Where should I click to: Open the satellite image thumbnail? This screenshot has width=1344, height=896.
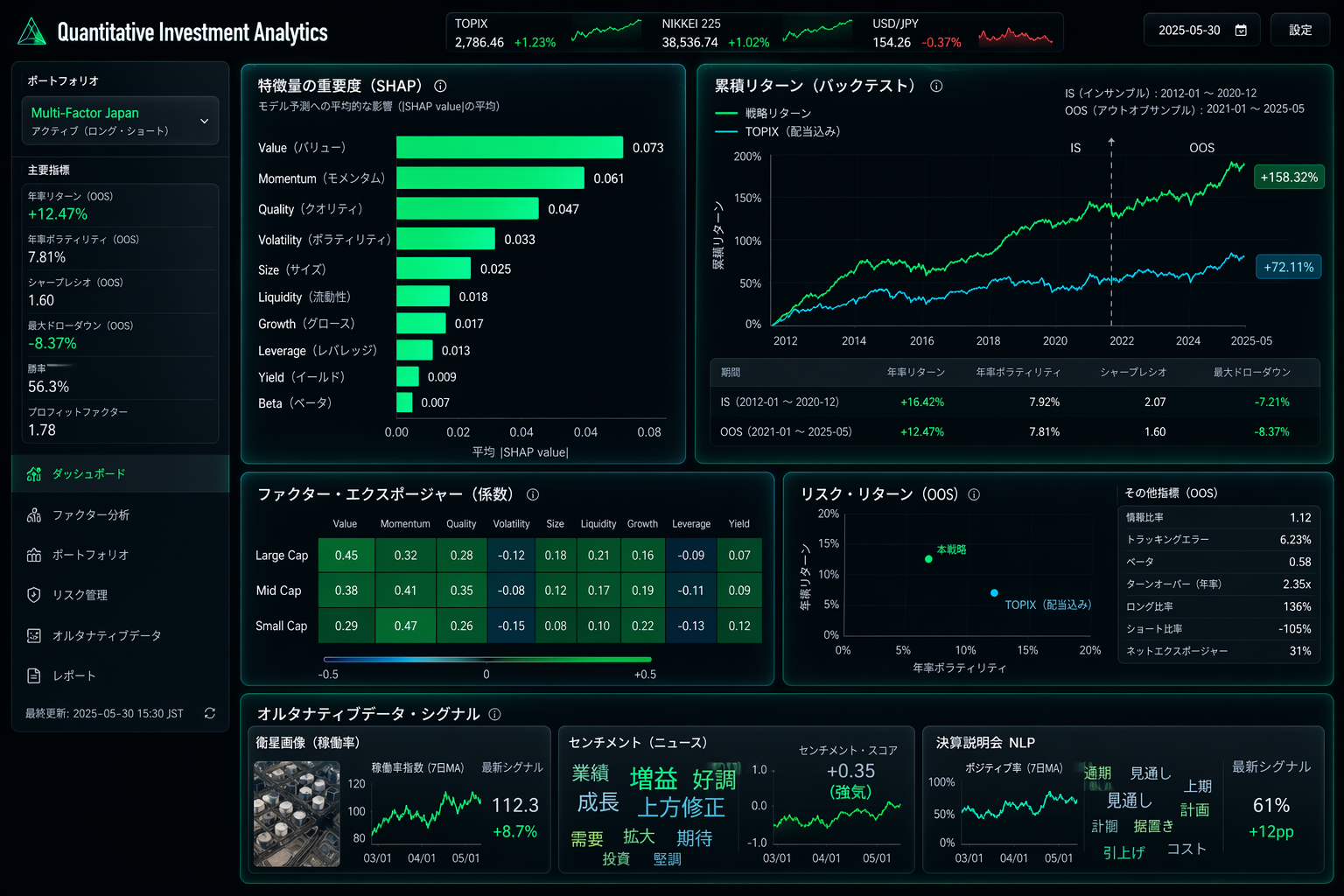297,814
